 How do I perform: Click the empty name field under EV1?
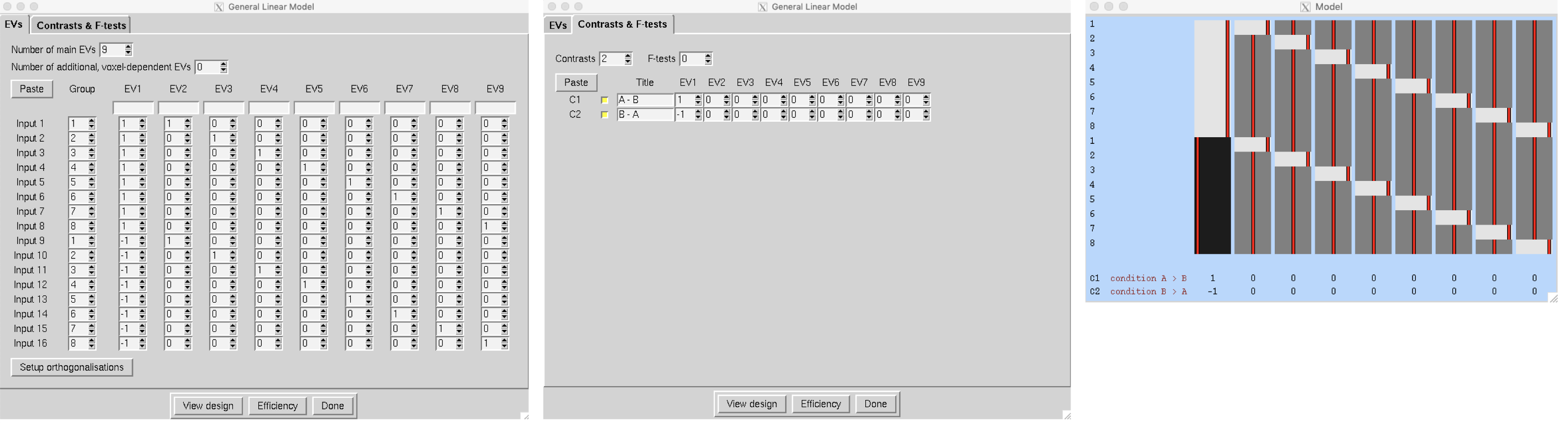(x=133, y=108)
